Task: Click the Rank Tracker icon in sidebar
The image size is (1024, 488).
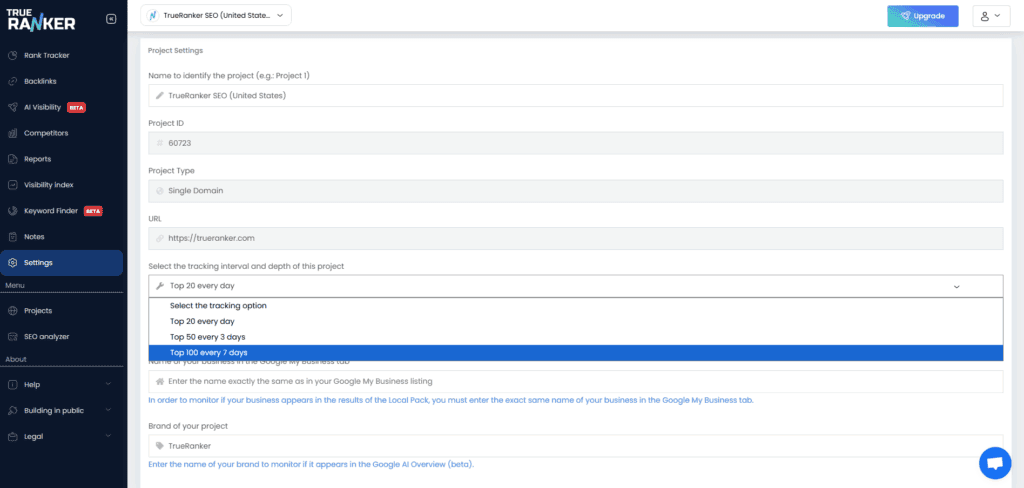Action: (x=12, y=55)
